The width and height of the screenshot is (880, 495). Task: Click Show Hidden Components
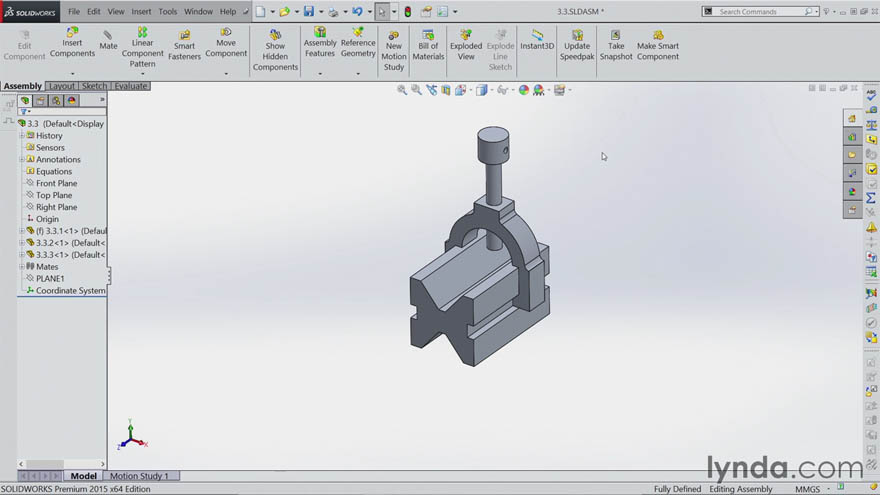tap(275, 51)
